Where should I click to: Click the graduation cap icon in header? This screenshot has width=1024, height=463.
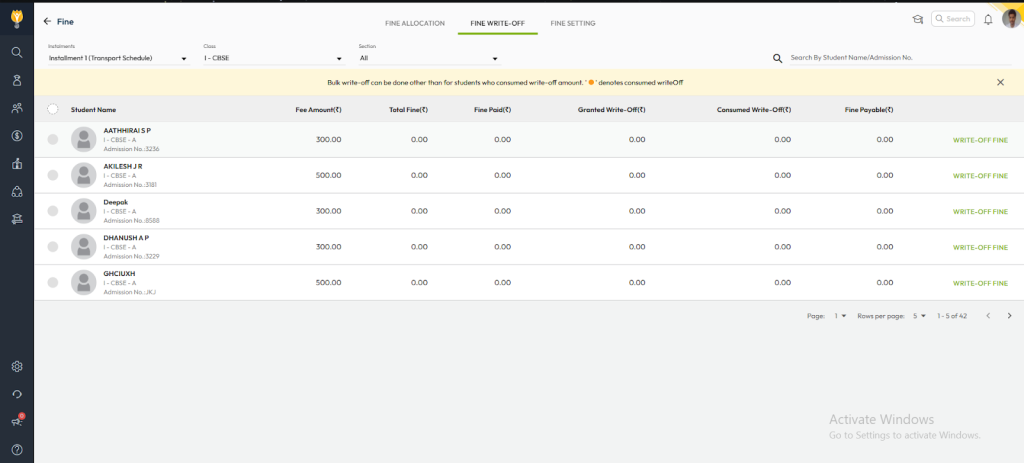point(917,19)
